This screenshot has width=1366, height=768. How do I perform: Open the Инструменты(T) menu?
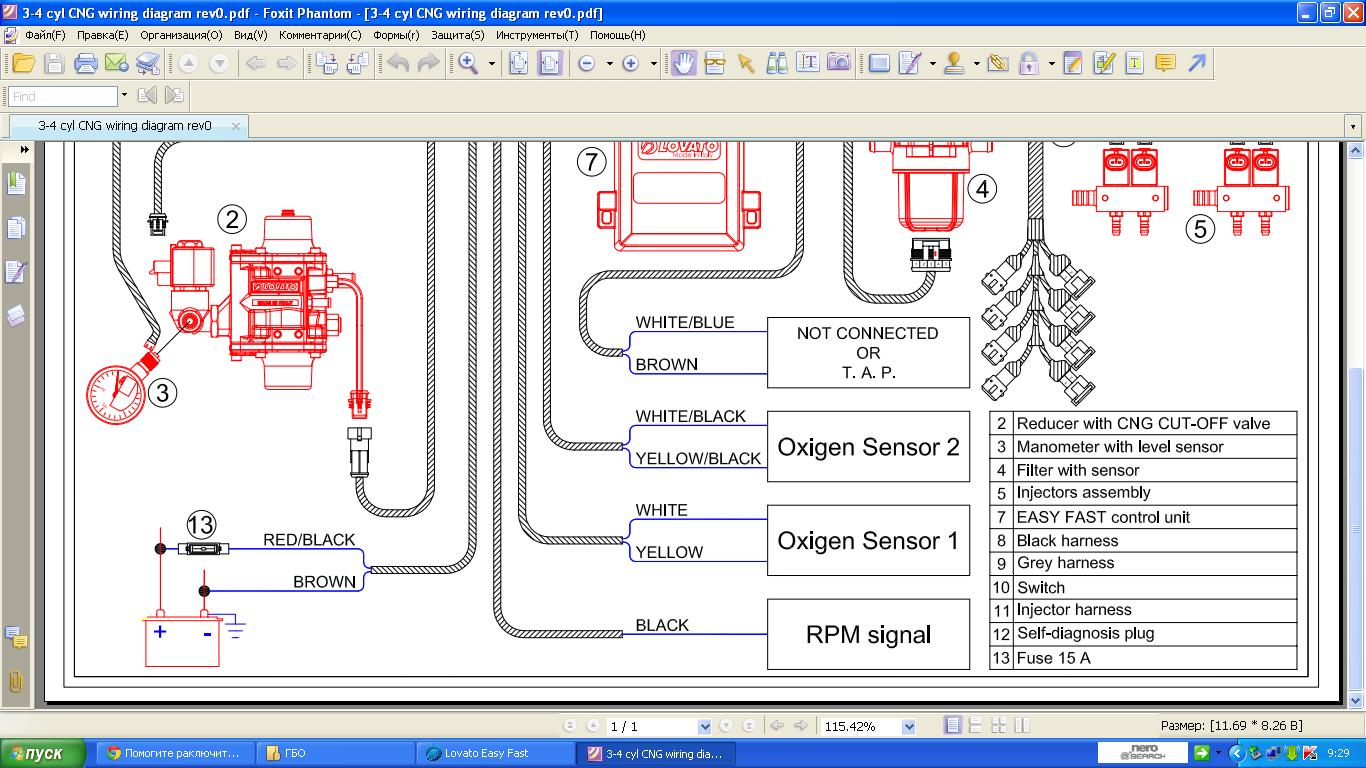(x=537, y=35)
